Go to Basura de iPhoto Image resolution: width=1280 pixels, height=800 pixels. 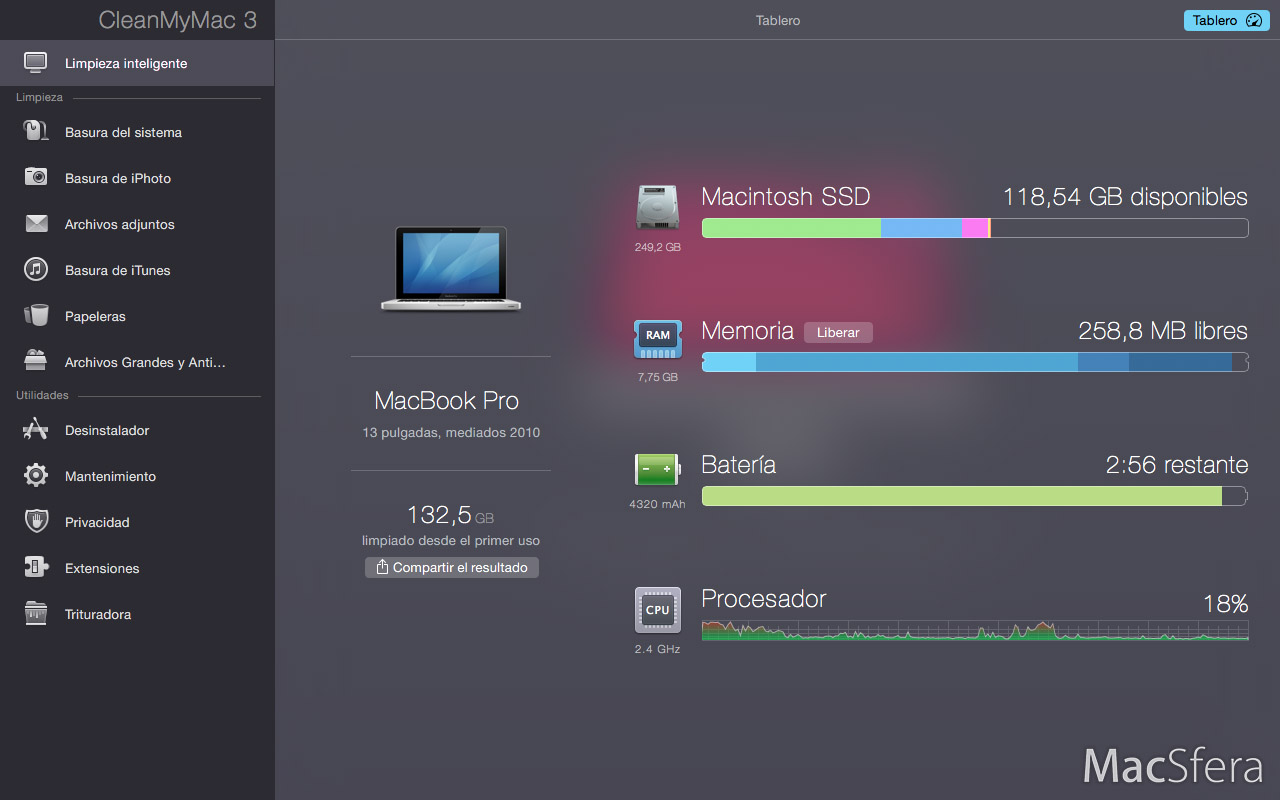click(137, 178)
